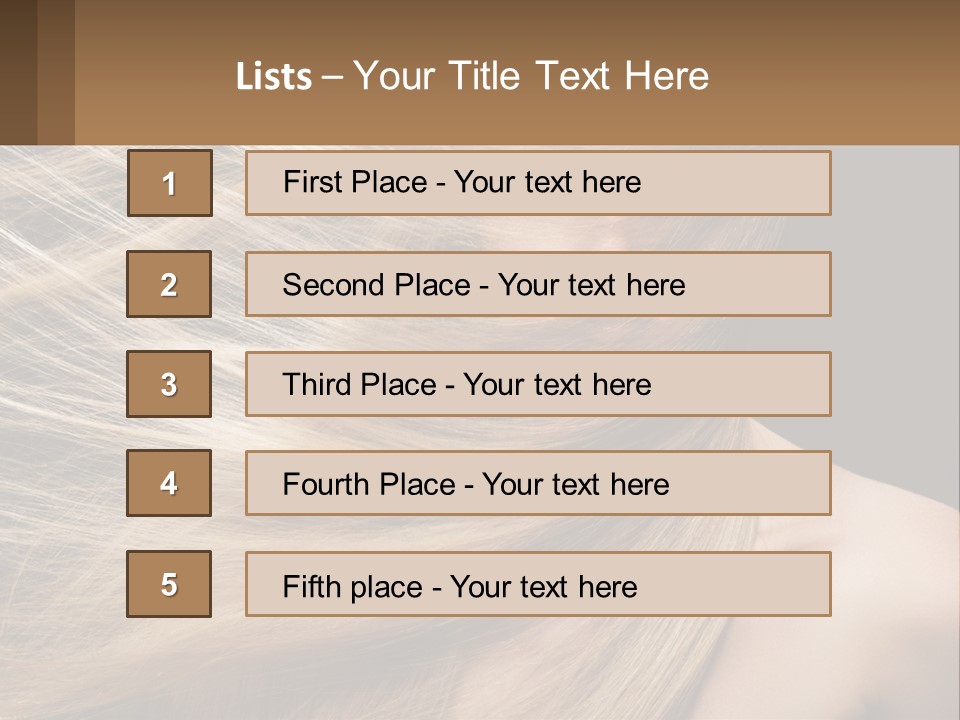Screen dimensions: 960x720
Task: Click the number 1 box
Action: [169, 183]
